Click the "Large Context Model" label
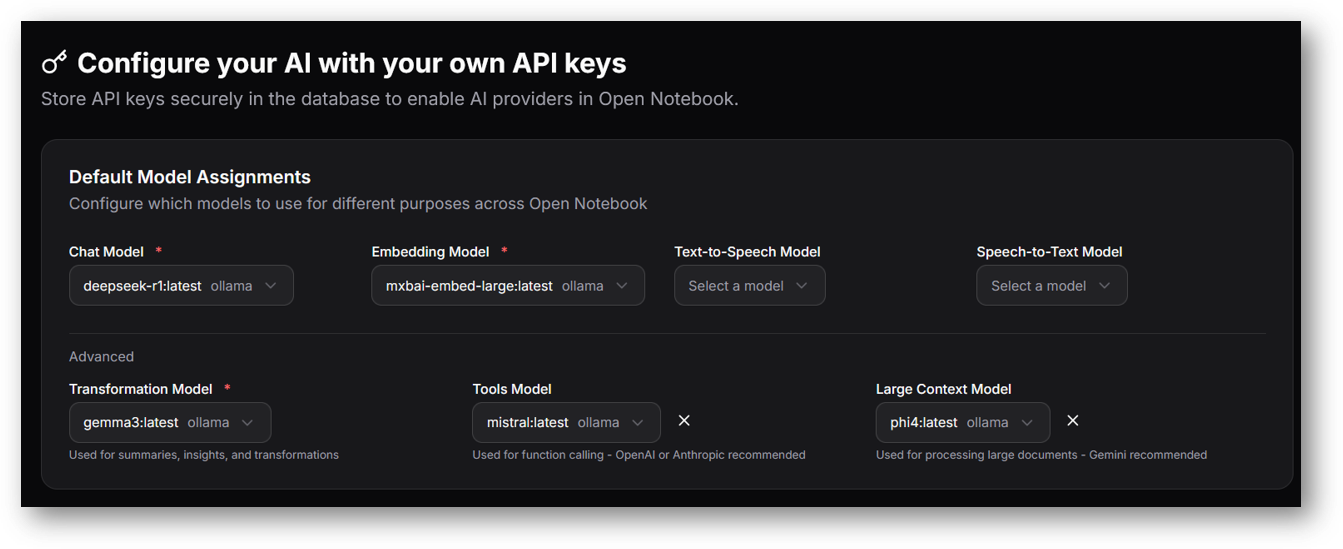 coord(944,389)
